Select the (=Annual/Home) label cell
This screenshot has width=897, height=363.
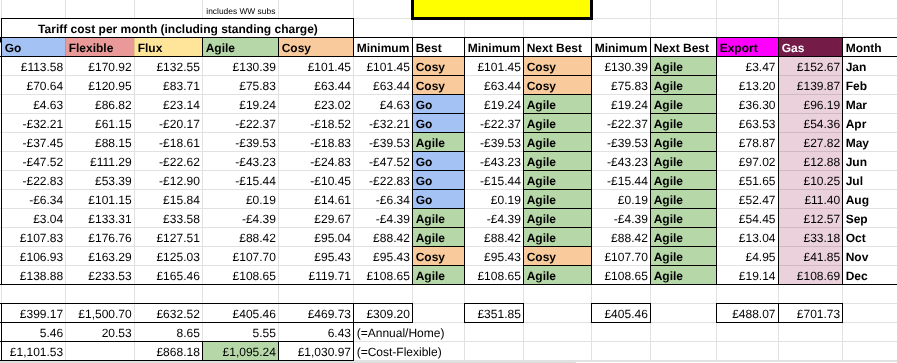click(x=400, y=333)
